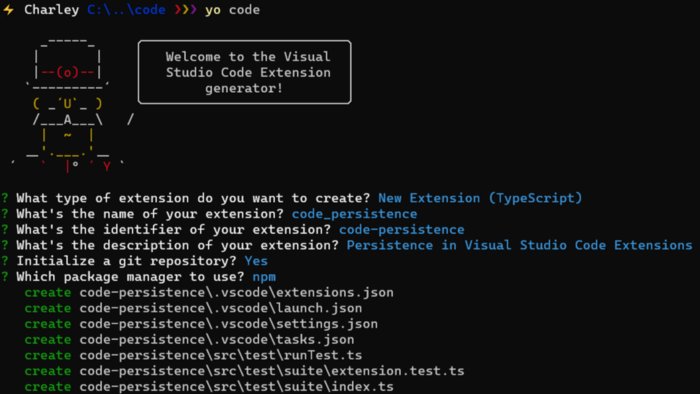Click the multicolored prompt arrows '>>>'
The image size is (700, 394).
coord(185,9)
